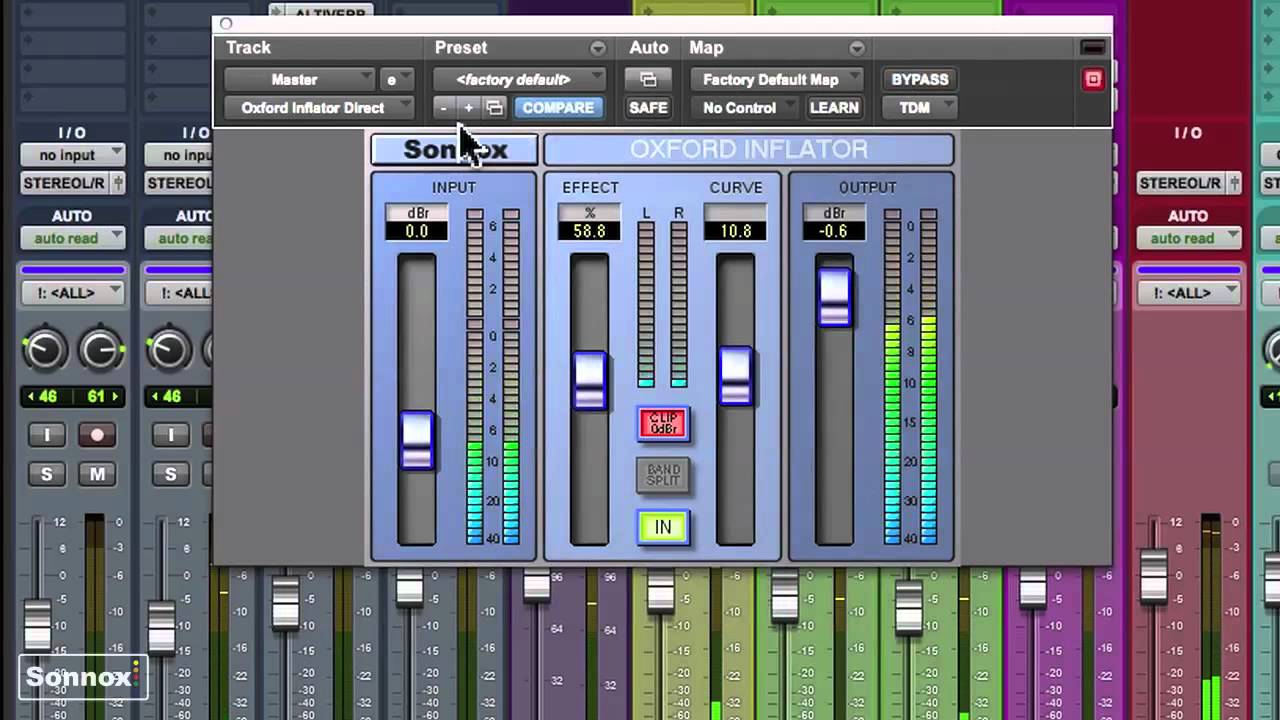Click the red target icon in plug-in header
This screenshot has height=720, width=1280.
(x=1093, y=79)
